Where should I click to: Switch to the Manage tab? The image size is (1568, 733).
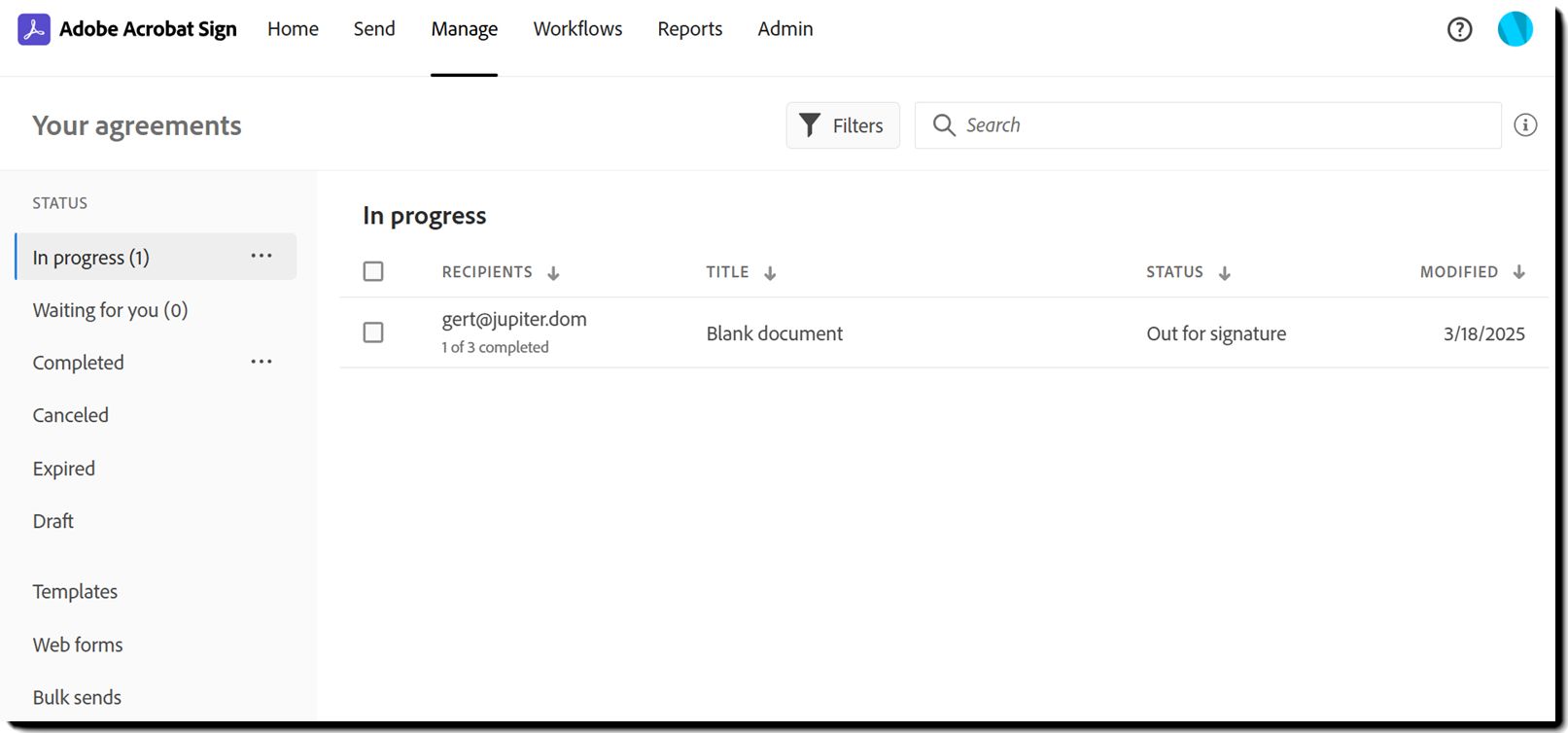[465, 29]
